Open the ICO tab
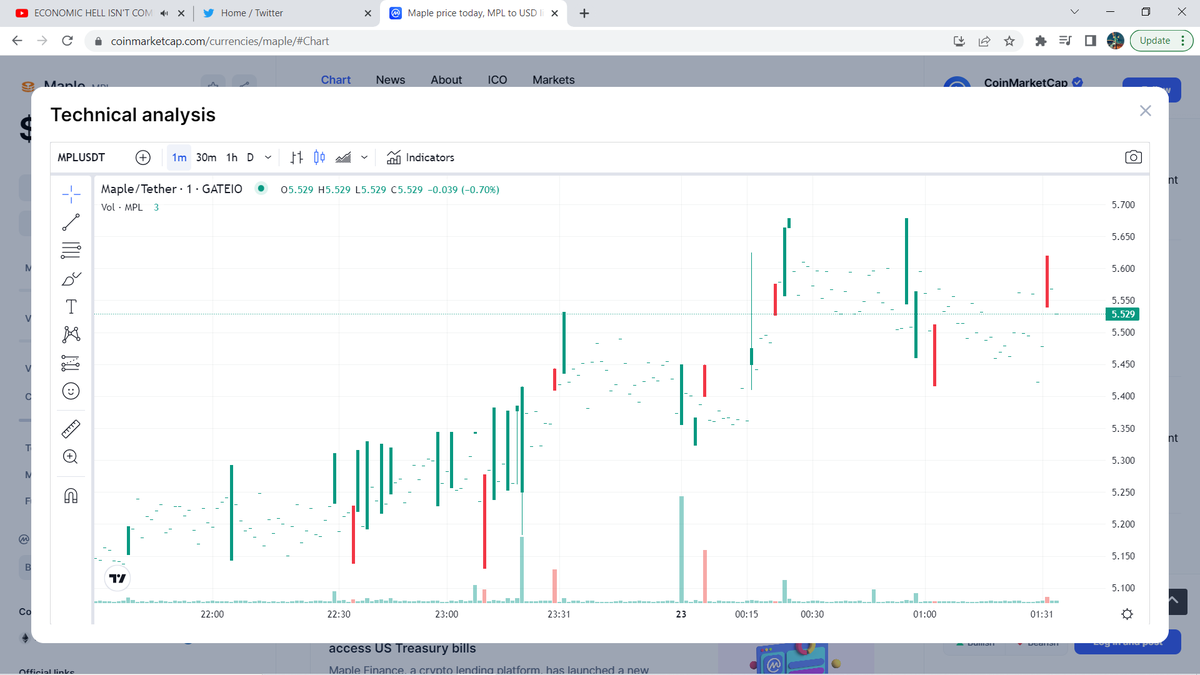Screen dimensions: 1200x675 click(x=497, y=80)
